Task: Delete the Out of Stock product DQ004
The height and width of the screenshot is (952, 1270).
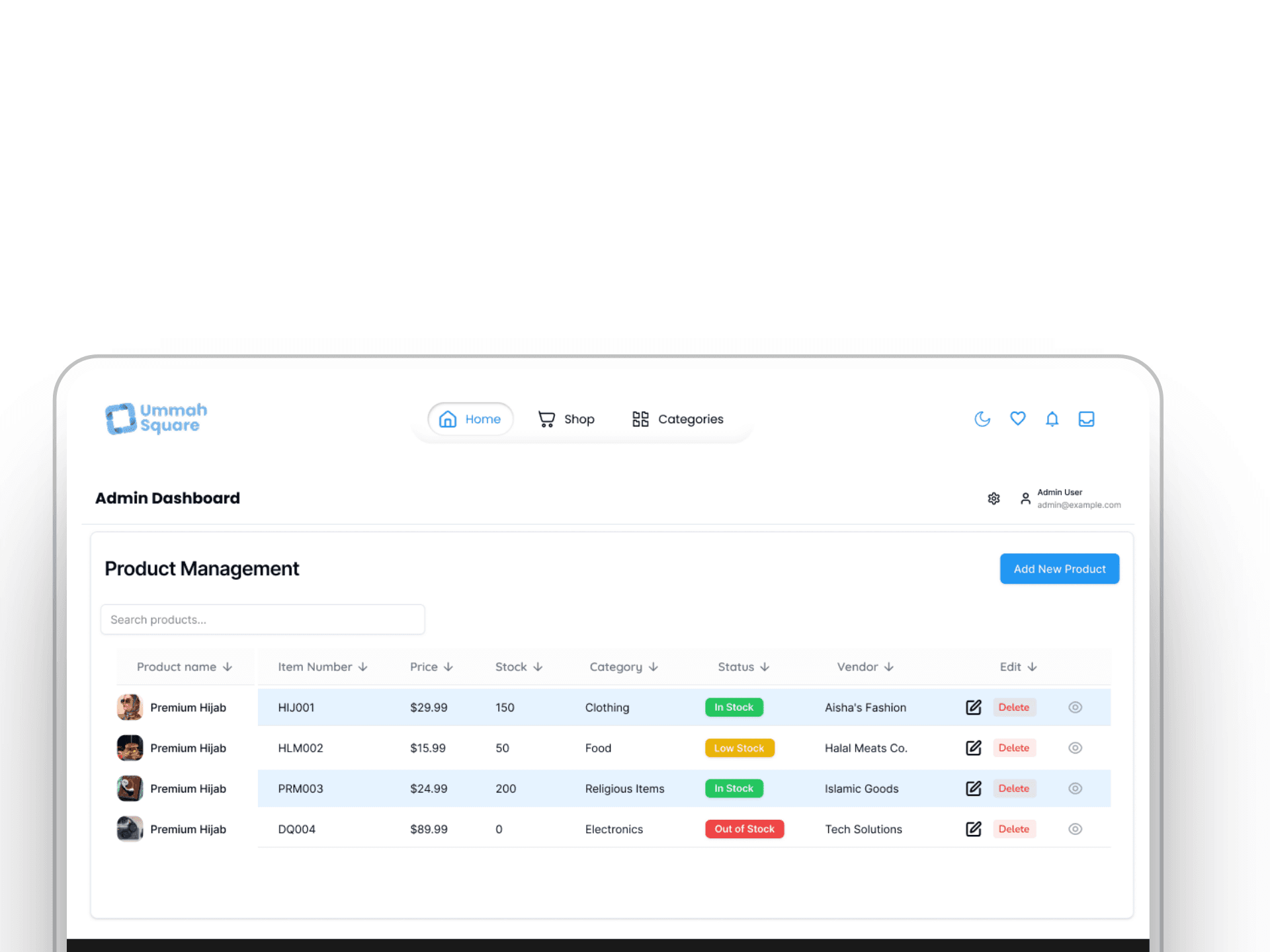Action: 1014,828
